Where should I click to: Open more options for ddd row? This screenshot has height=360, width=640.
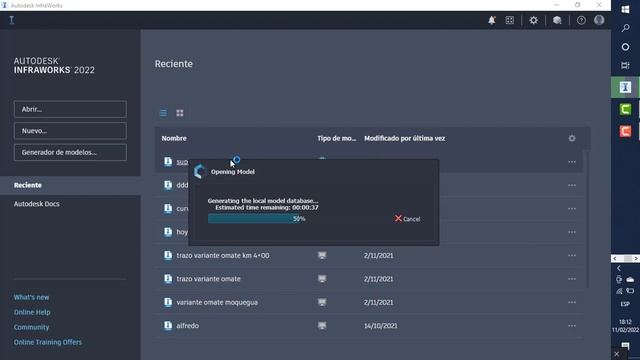pos(572,185)
